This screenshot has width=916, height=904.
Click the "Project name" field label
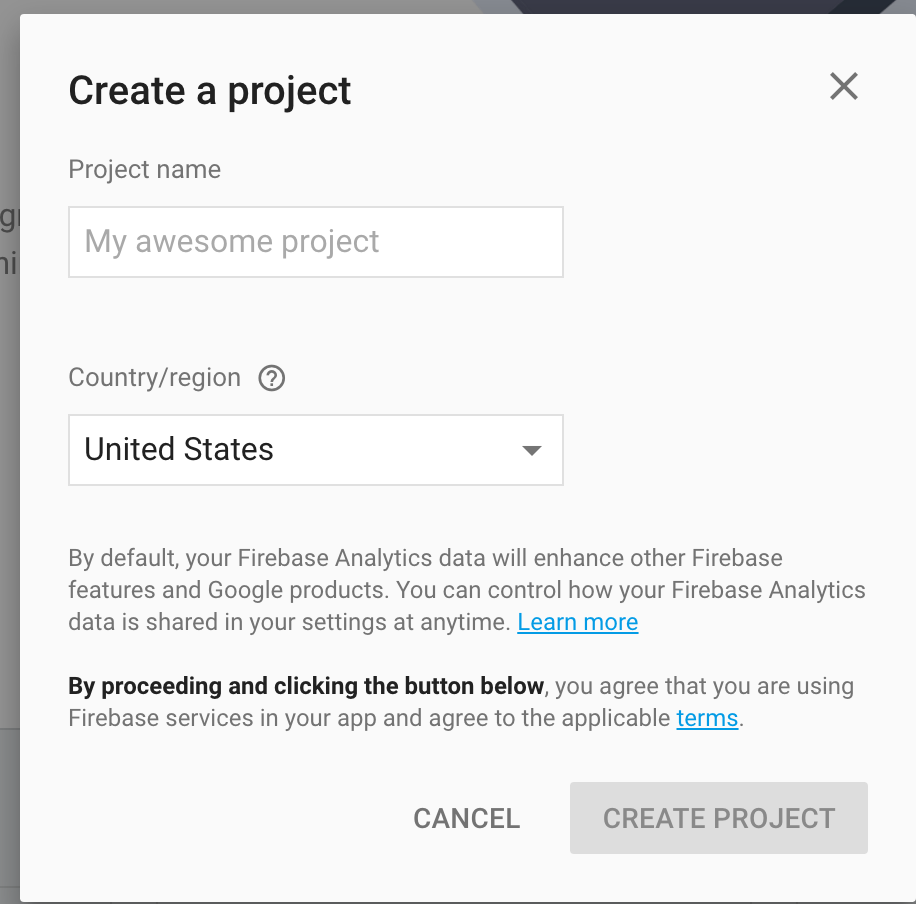145,170
